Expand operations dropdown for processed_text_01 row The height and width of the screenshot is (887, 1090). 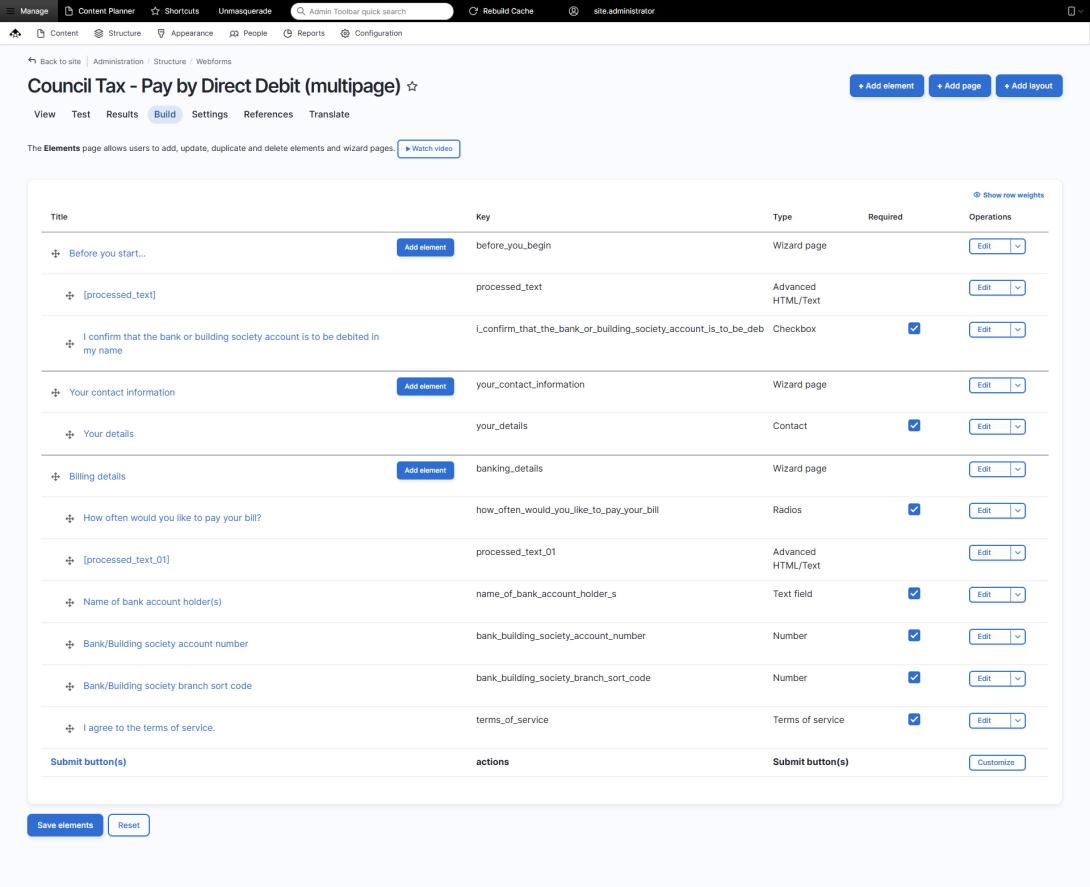click(x=1018, y=553)
